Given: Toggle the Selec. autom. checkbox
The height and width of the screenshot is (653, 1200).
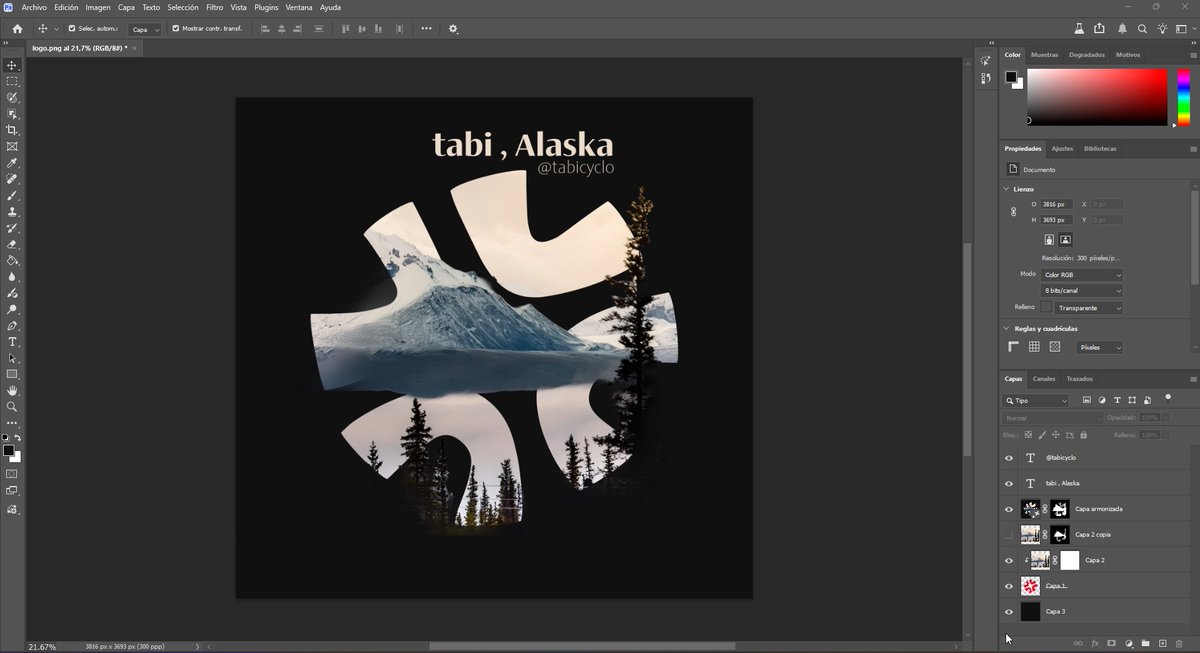Looking at the screenshot, I should point(71,29).
